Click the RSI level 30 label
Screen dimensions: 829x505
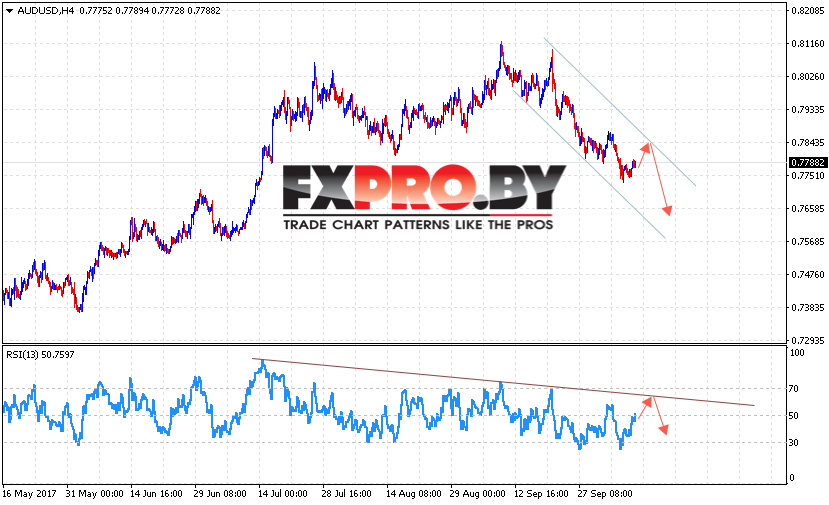tap(794, 443)
